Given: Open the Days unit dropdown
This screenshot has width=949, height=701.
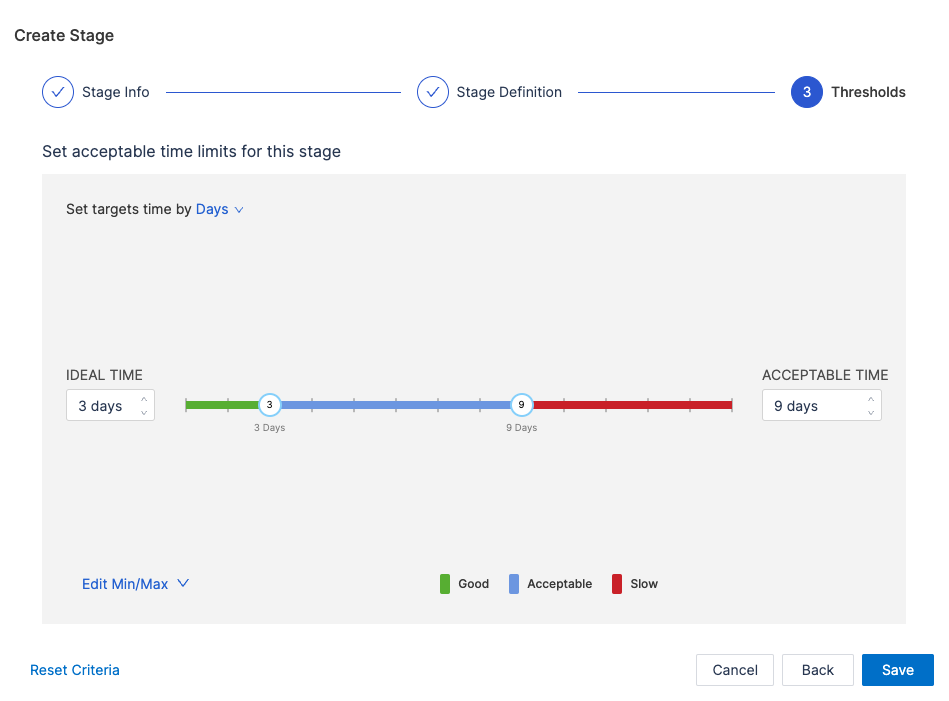Looking at the screenshot, I should click(219, 210).
